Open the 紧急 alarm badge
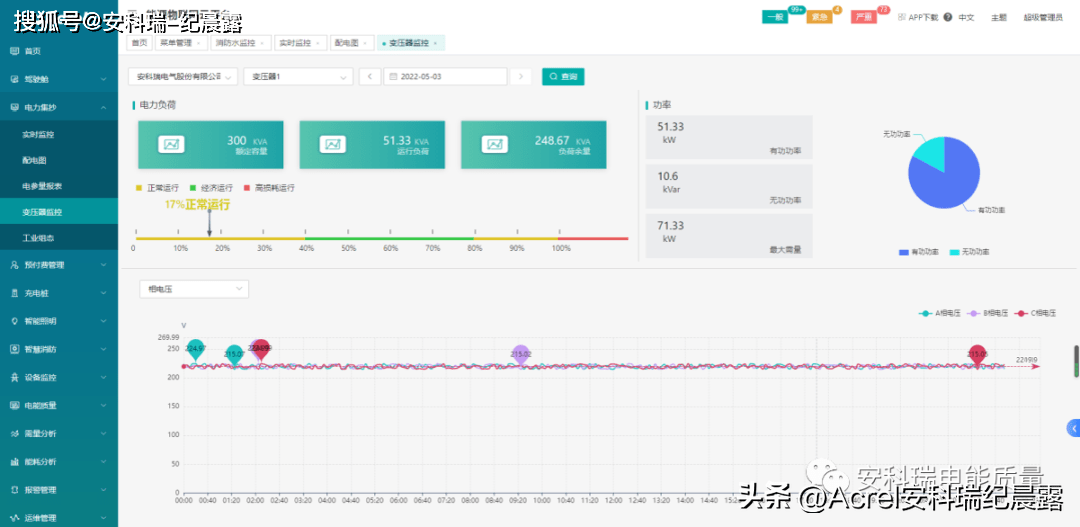 [819, 17]
